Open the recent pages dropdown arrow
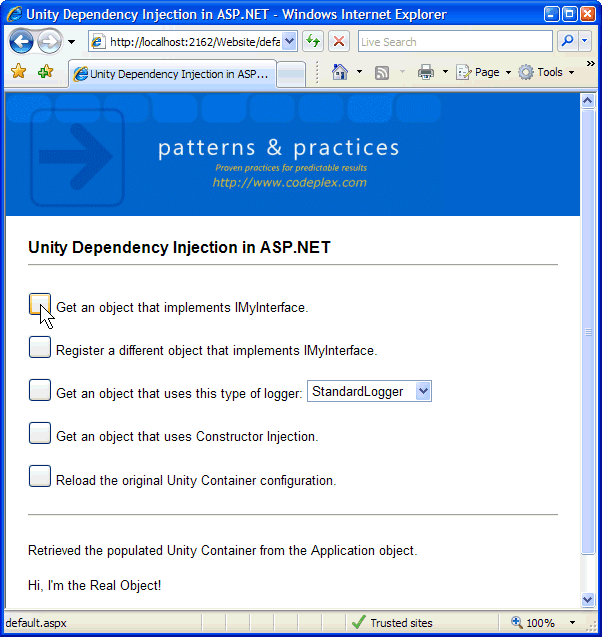602x637 pixels. click(x=71, y=41)
